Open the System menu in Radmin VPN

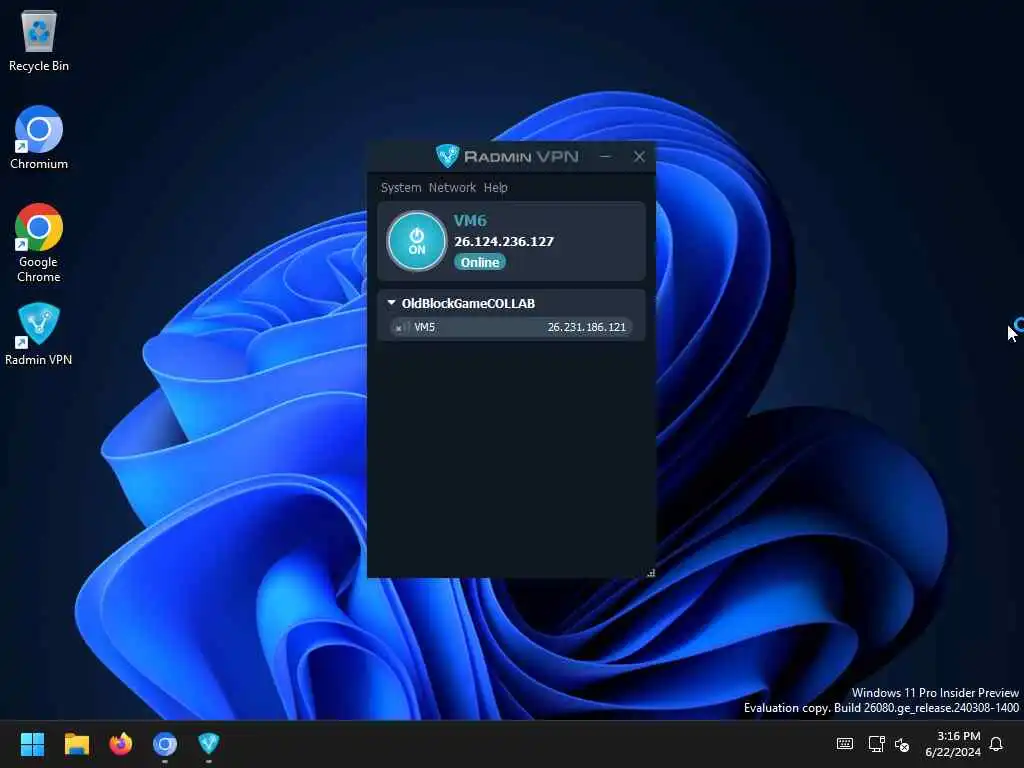pos(401,187)
